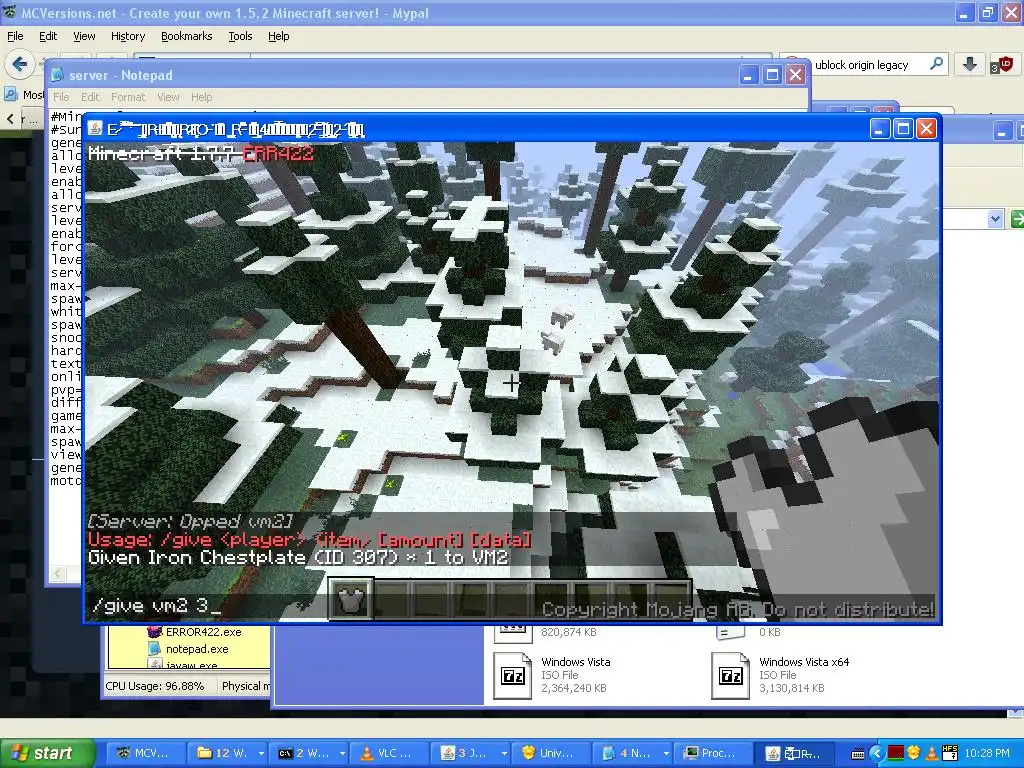The height and width of the screenshot is (768, 1024).
Task: Open address dropdown arrow in background window
Action: tap(995, 219)
